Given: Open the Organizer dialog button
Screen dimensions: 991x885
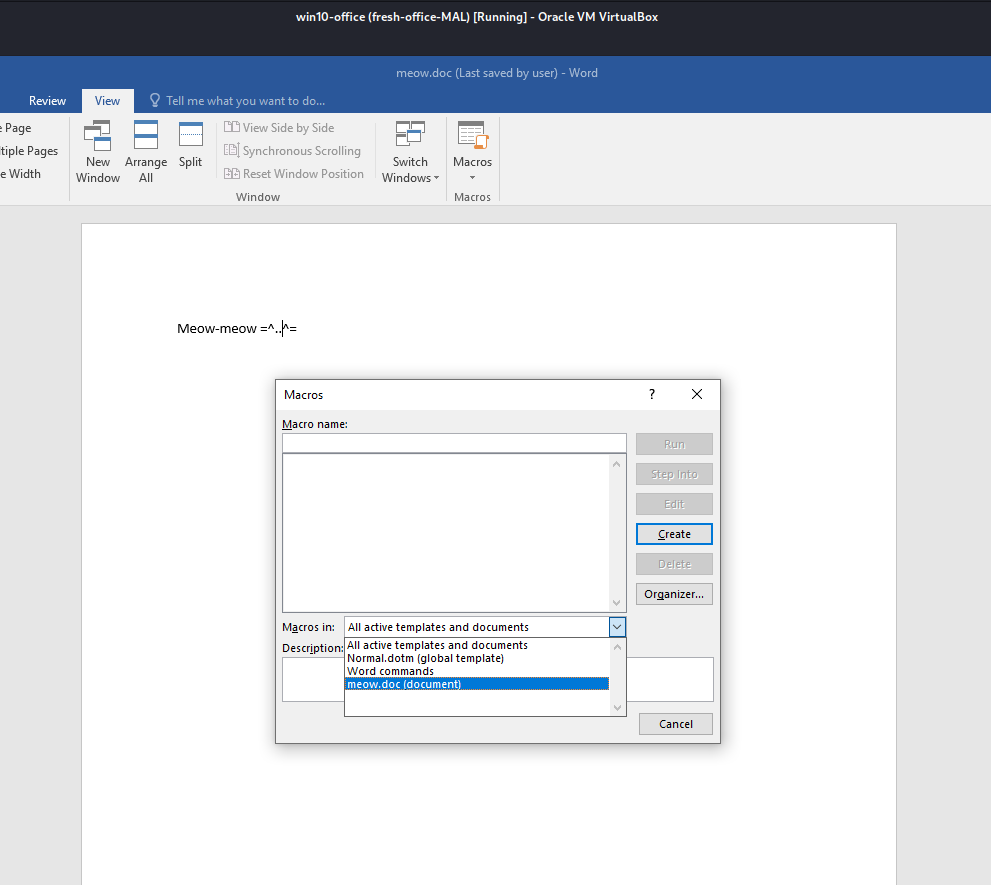Looking at the screenshot, I should 674,594.
